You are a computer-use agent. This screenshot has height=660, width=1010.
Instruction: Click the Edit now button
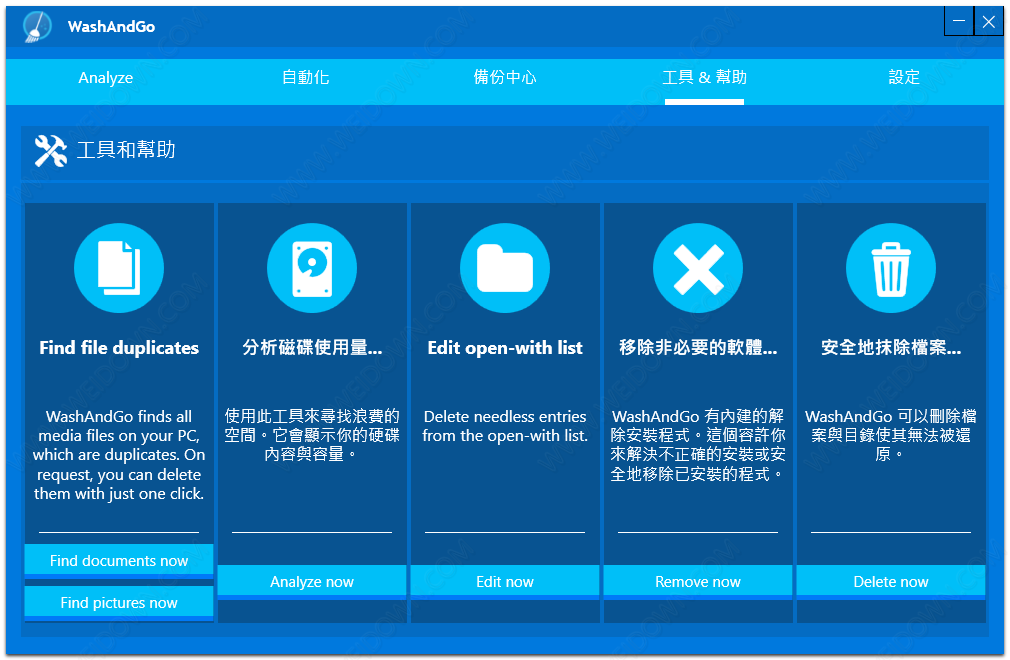click(x=505, y=581)
